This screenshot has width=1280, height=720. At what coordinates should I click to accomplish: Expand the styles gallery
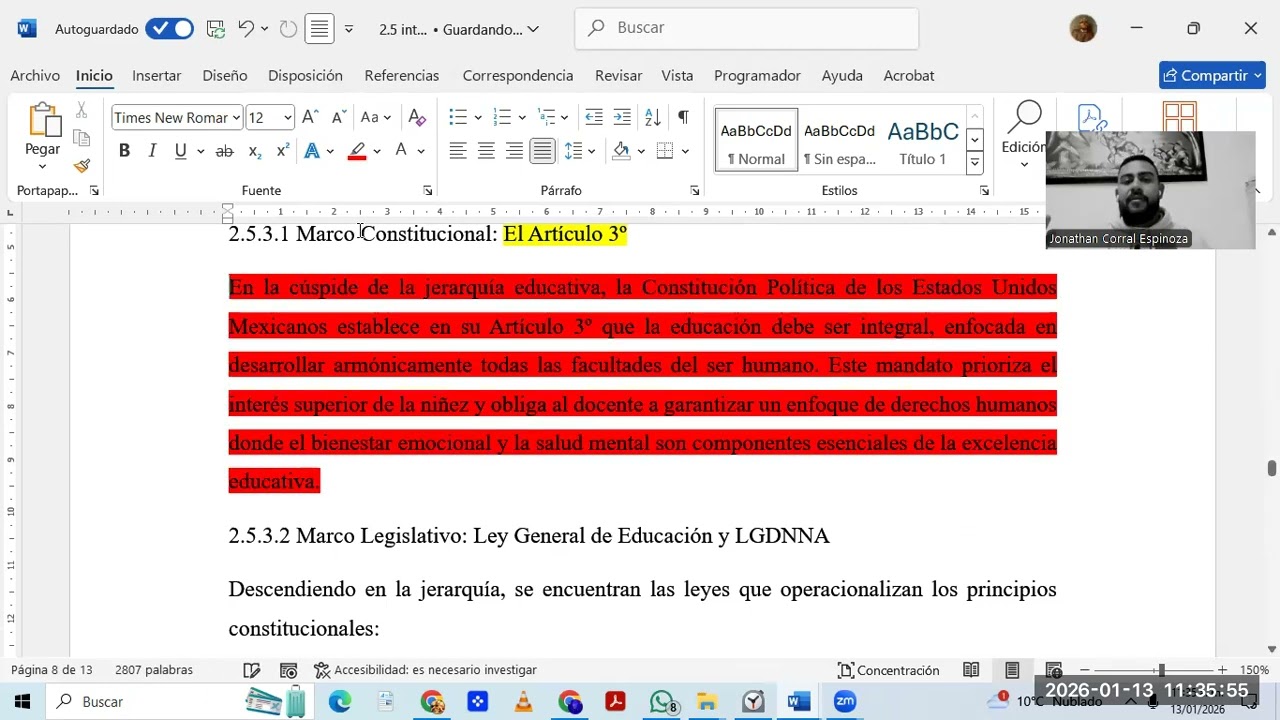coord(975,162)
